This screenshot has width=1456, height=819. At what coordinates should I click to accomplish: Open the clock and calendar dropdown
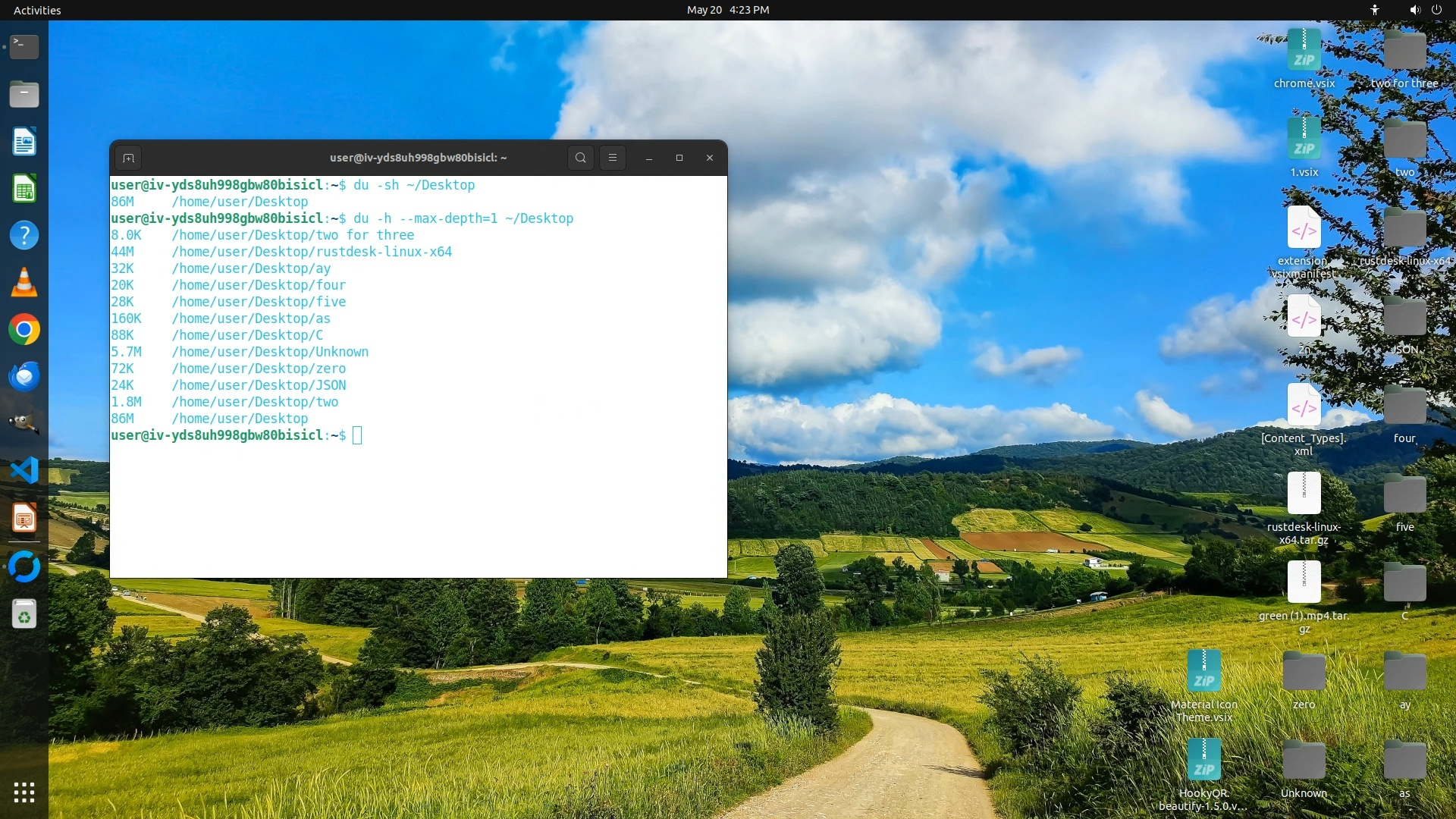tap(727, 10)
